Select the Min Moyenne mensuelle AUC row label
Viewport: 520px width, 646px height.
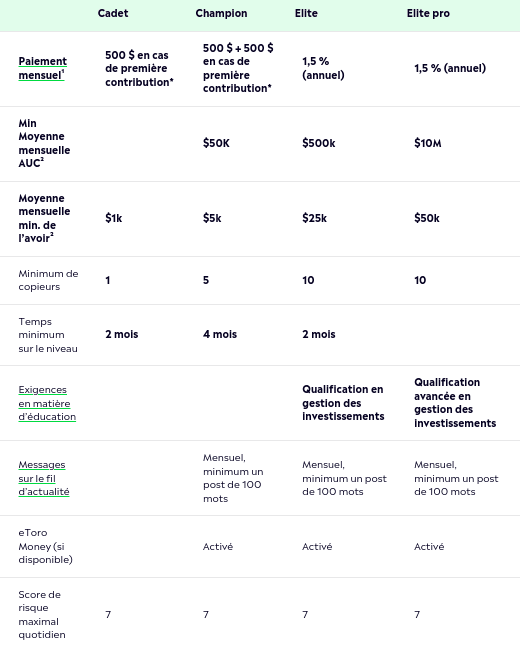click(44, 143)
